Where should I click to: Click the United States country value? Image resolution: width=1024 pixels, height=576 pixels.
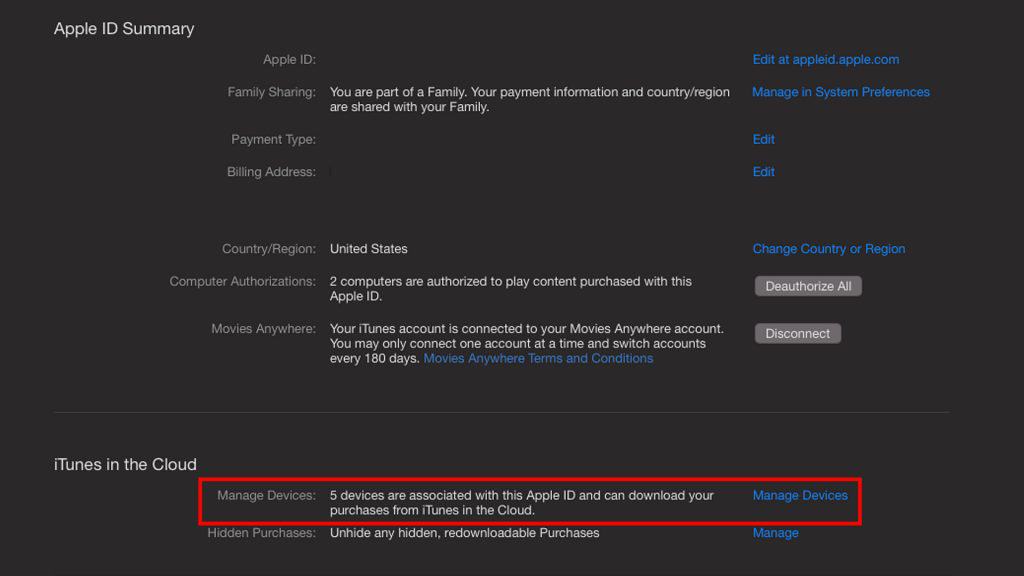[368, 249]
